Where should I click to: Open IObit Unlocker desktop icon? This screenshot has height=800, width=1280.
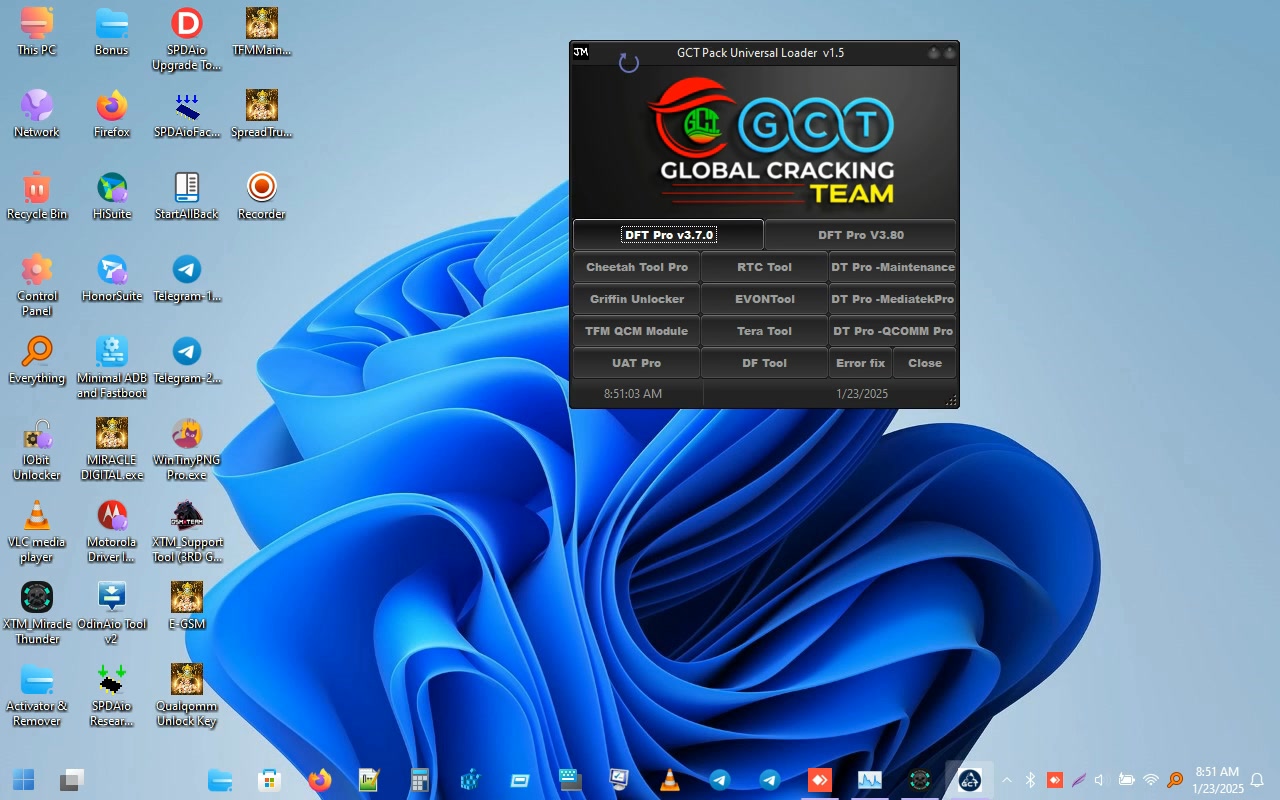coord(37,449)
